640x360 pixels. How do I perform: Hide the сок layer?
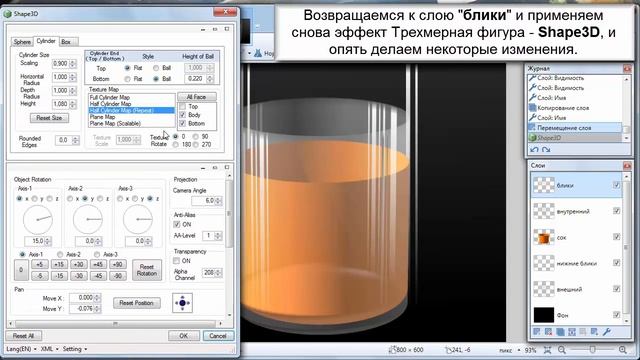(616, 237)
